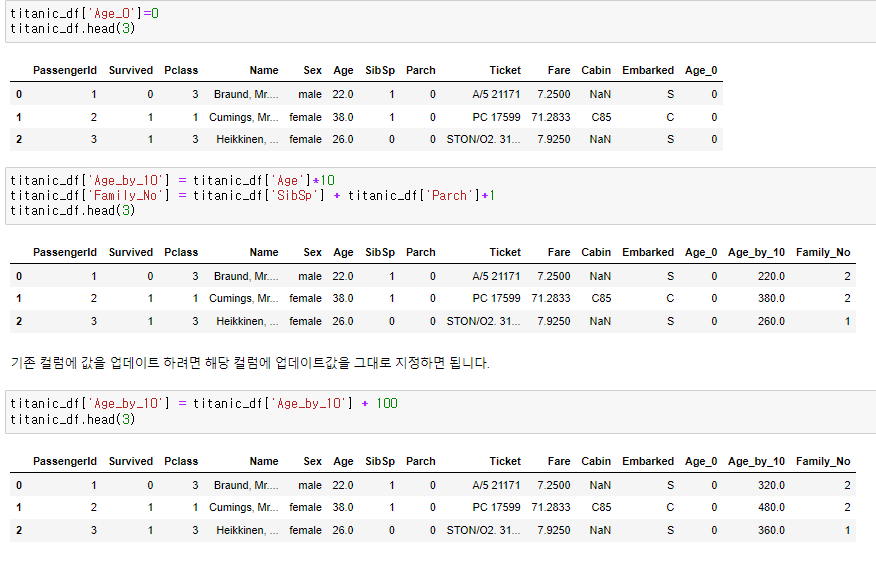876x577 pixels.
Task: Select the line defining titanic_df['Family_No']
Action: 253,195
